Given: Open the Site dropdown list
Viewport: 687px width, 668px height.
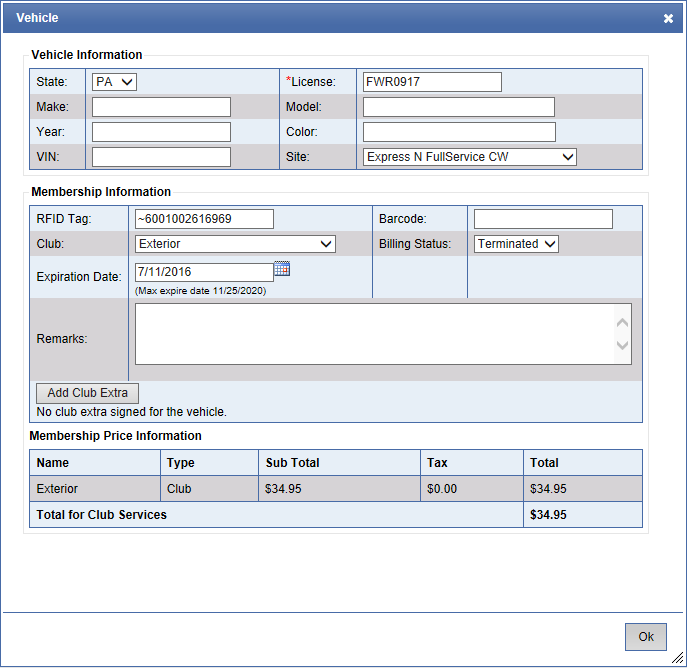Looking at the screenshot, I should (x=469, y=157).
